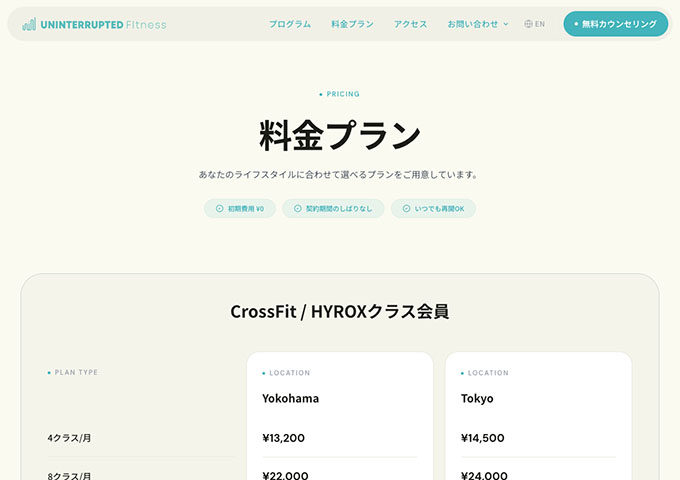Select the Yokohama location title
Image resolution: width=680 pixels, height=480 pixels.
tap(291, 398)
